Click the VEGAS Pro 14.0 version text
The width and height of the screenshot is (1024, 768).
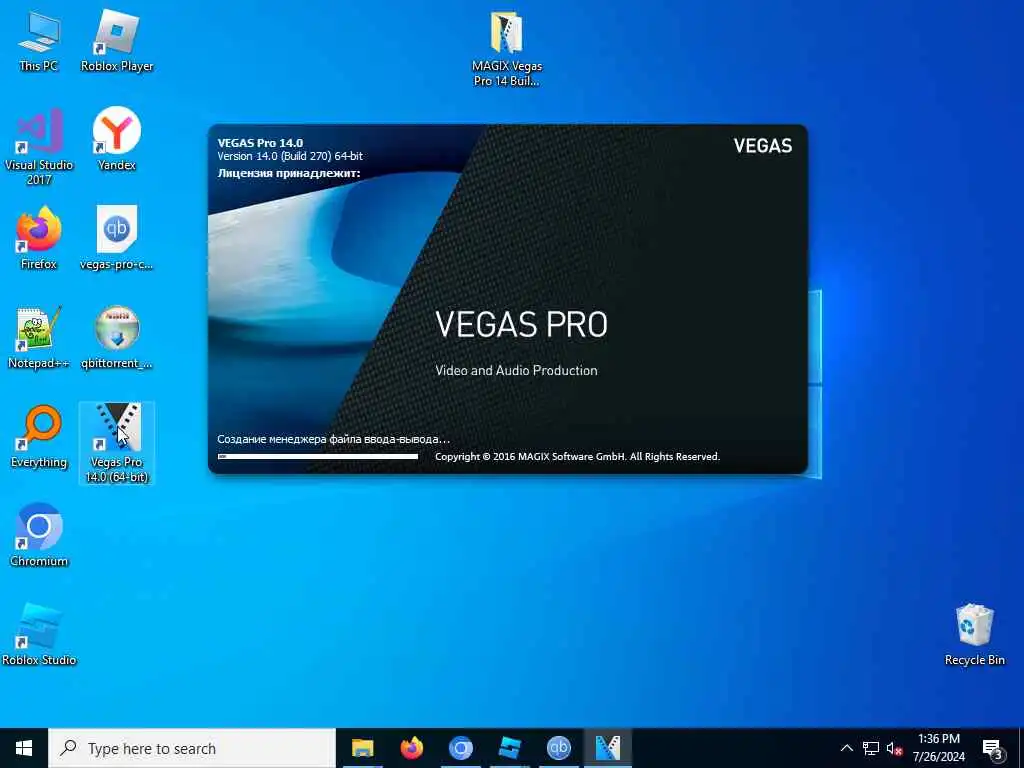coord(260,142)
